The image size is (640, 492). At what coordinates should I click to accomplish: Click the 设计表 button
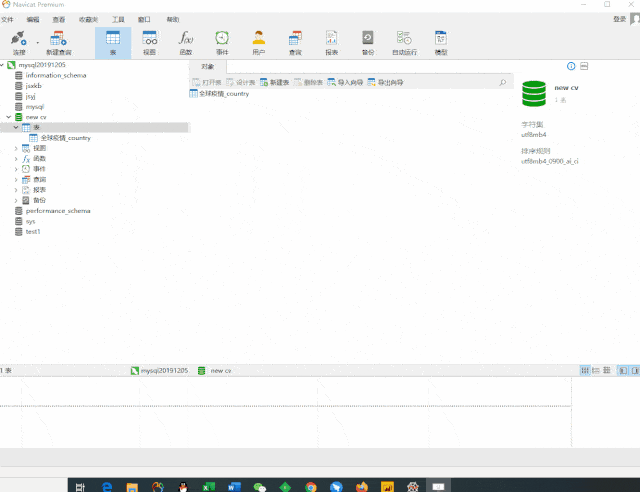pos(241,82)
